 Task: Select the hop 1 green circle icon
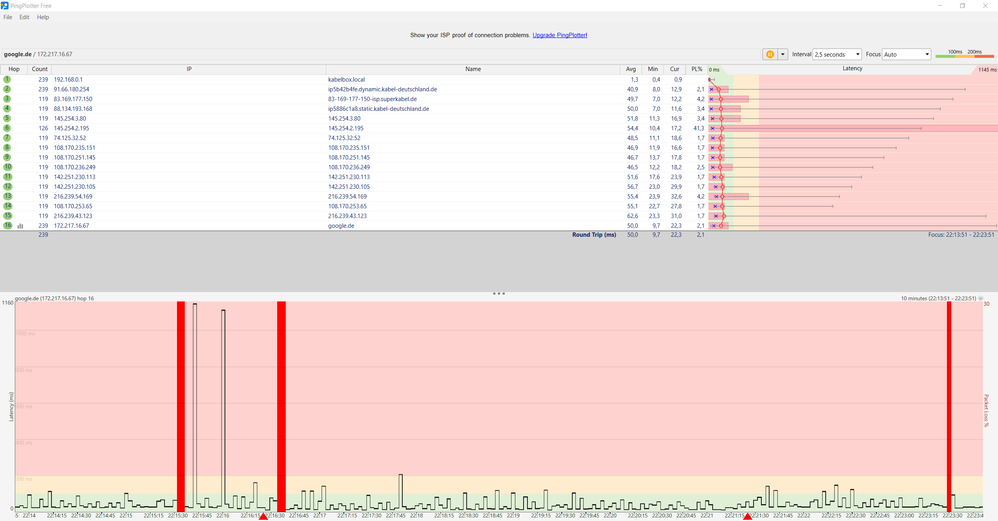point(7,80)
